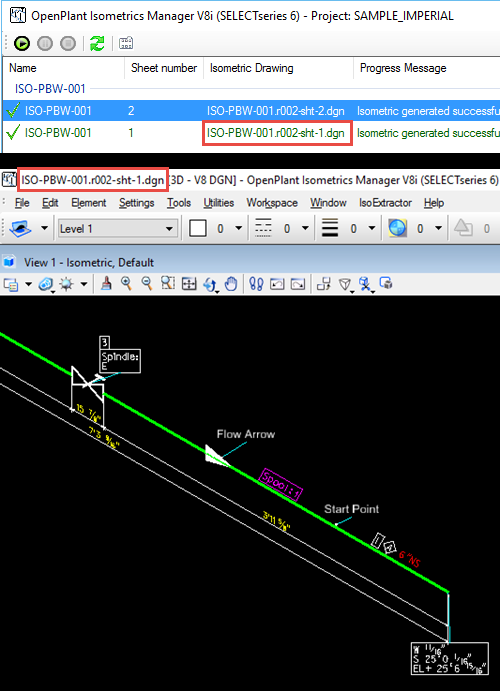Click the pause generation button
Viewport: 500px width, 691px height.
[x=45, y=43]
